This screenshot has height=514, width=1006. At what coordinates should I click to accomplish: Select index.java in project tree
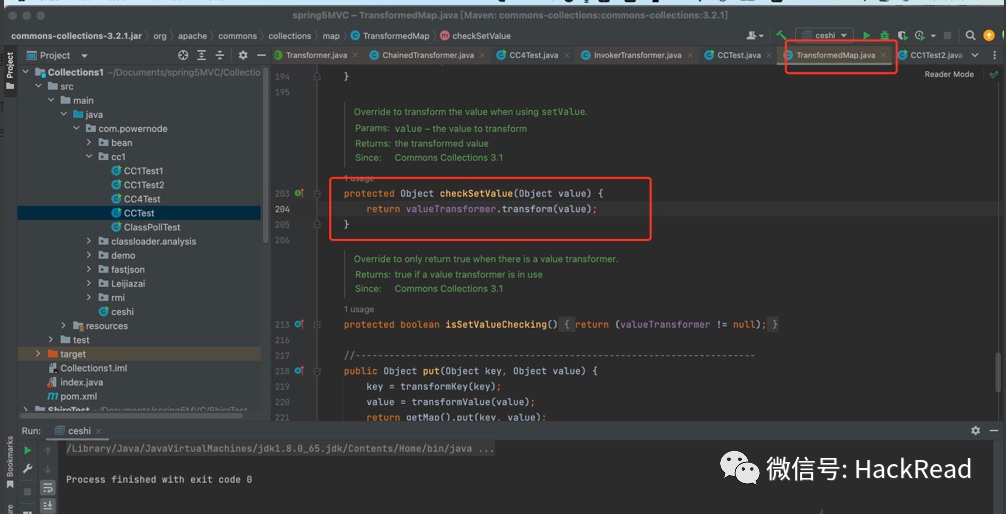pyautogui.click(x=75, y=382)
